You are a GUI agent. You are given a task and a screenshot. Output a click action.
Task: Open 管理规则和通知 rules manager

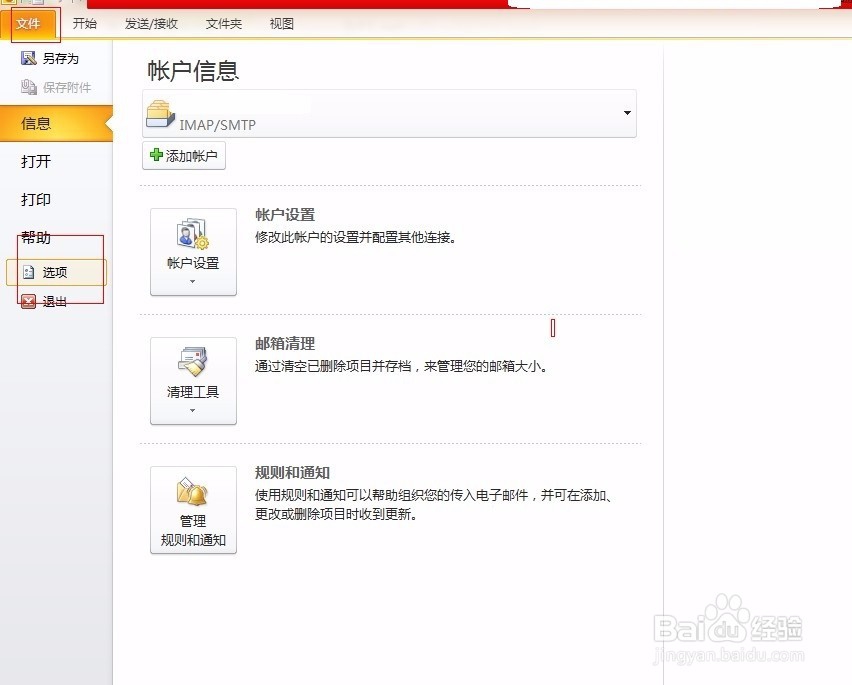tap(193, 505)
